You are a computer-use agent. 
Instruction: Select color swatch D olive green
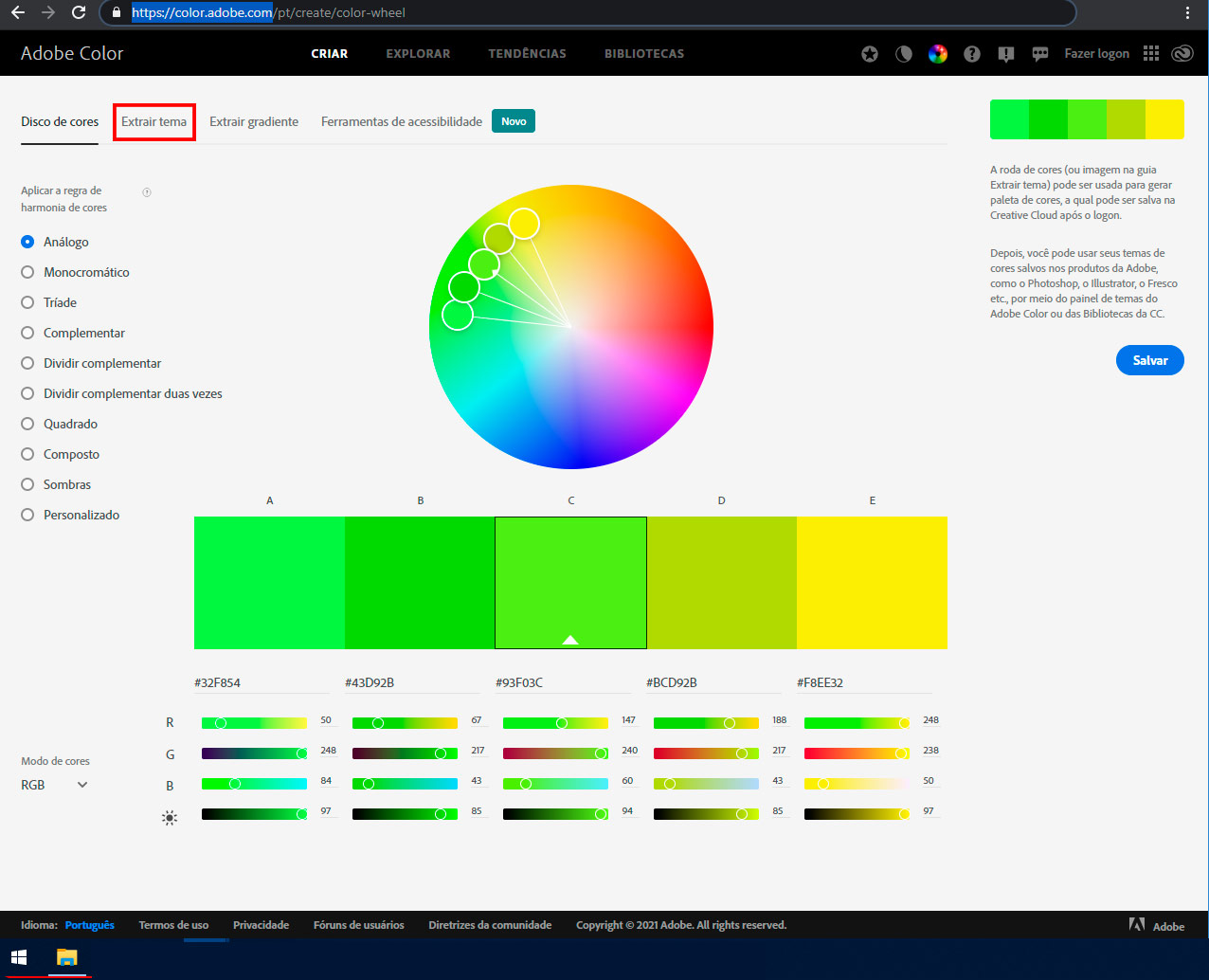click(721, 583)
